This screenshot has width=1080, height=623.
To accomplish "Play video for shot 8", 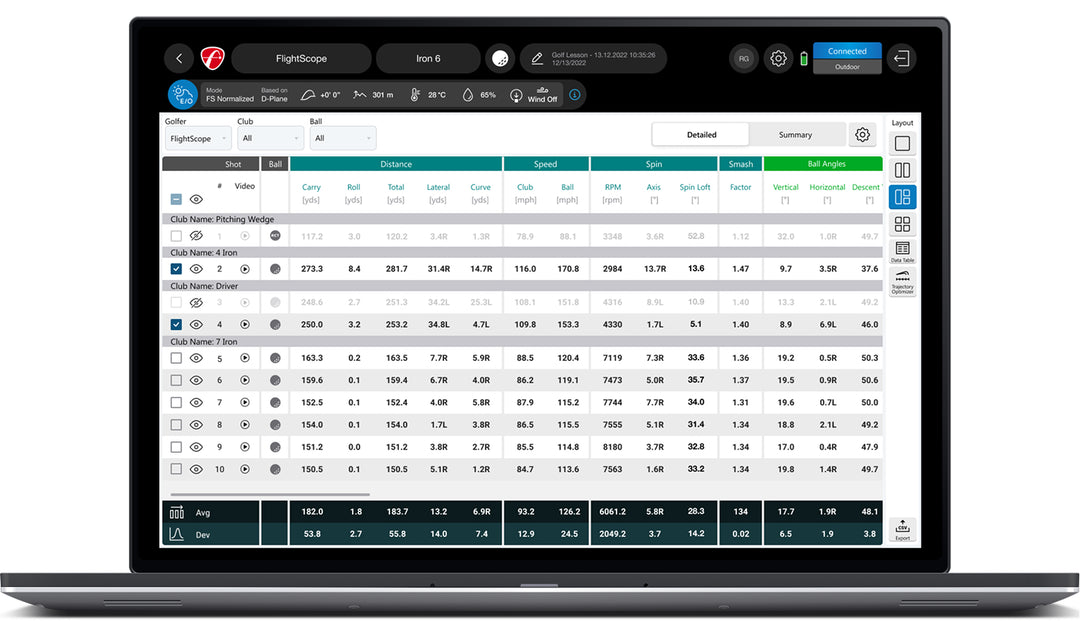I will [245, 425].
